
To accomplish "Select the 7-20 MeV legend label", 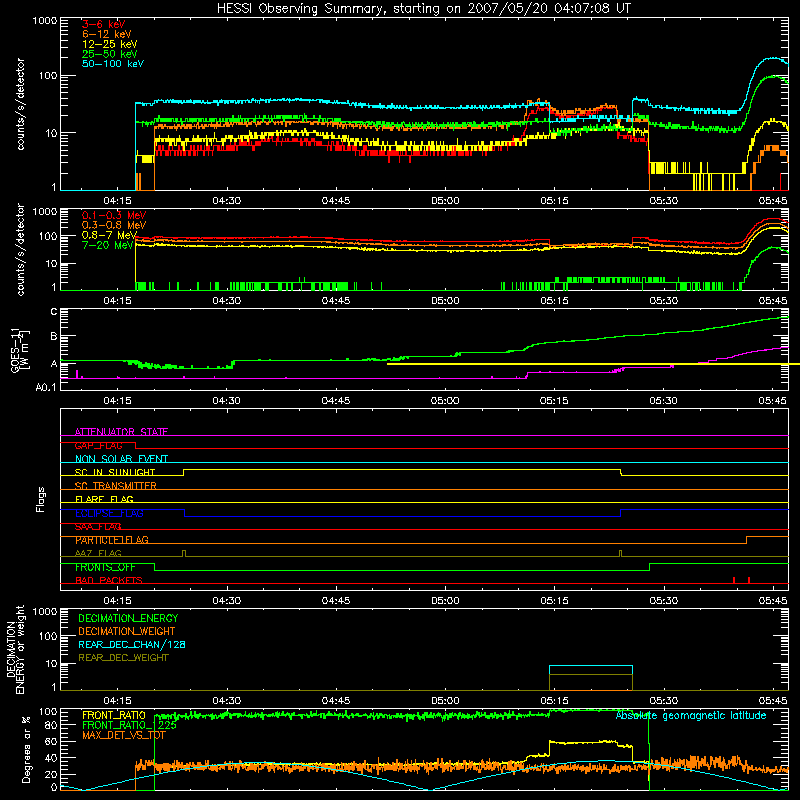I will point(107,245).
